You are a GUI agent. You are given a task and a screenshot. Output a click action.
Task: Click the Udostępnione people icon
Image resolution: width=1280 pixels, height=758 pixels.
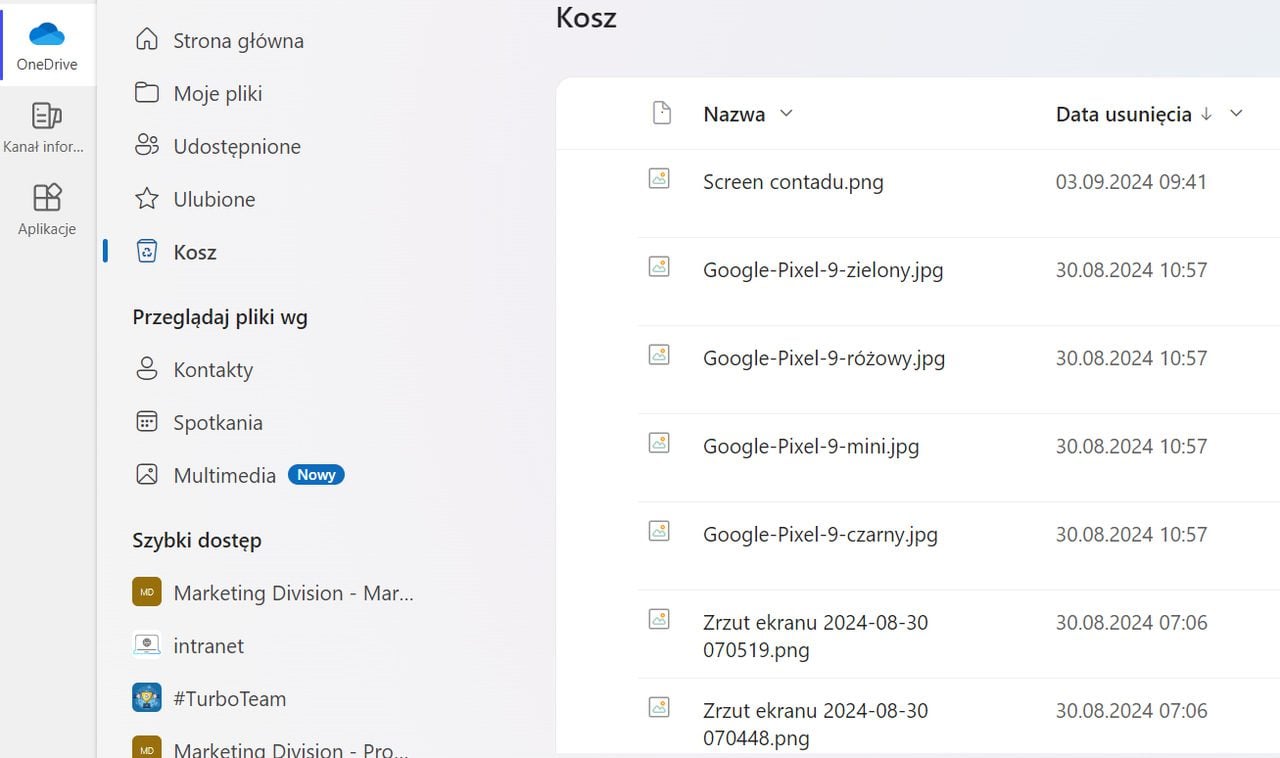tap(147, 146)
